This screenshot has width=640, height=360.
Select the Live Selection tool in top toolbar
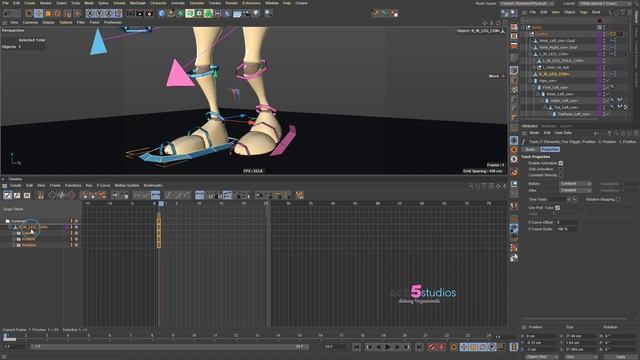click(x=29, y=13)
